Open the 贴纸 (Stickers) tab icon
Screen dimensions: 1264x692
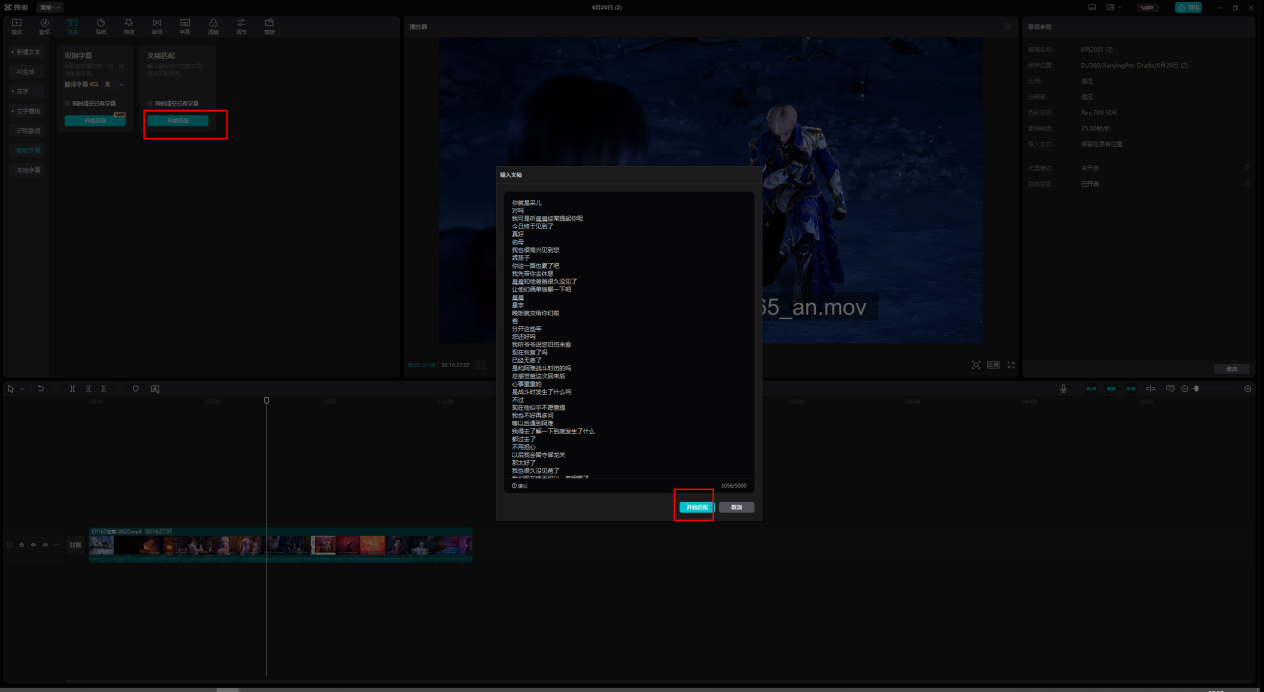click(101, 25)
